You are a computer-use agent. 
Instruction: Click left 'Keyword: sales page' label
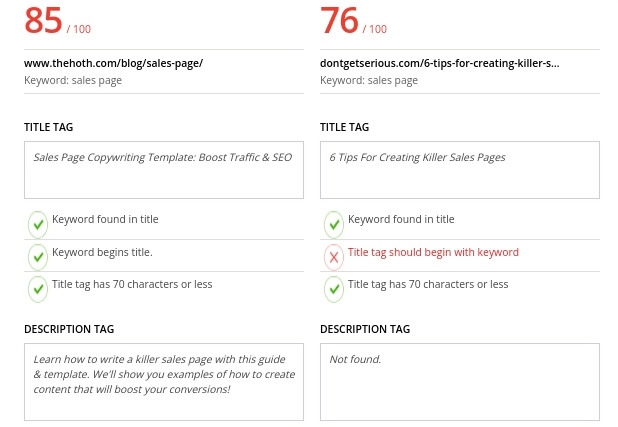tap(73, 80)
